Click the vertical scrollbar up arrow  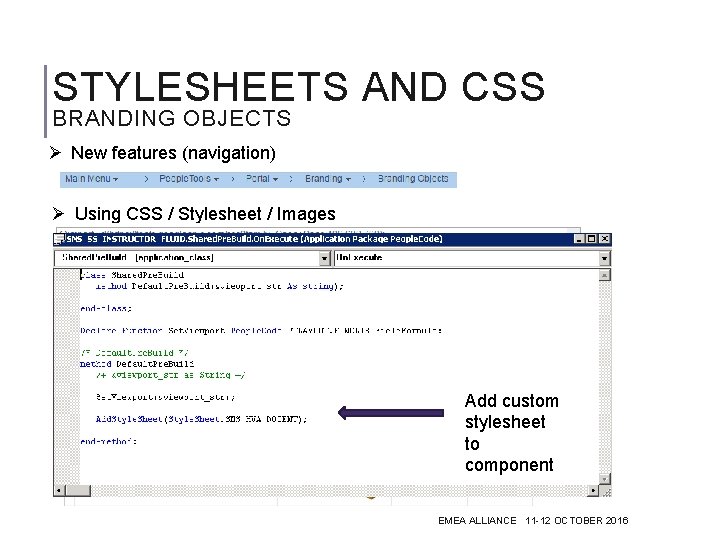(605, 275)
